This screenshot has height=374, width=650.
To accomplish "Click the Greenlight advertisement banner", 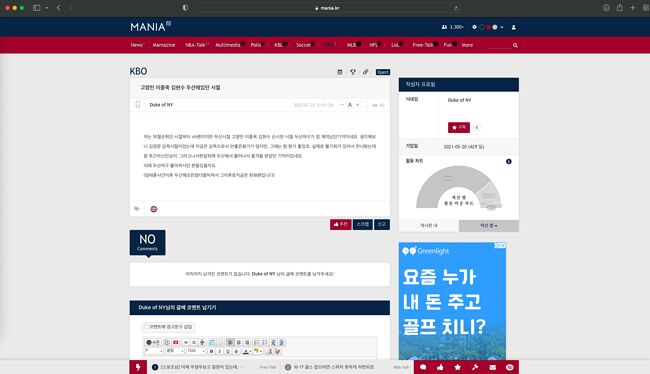I will coord(452,301).
